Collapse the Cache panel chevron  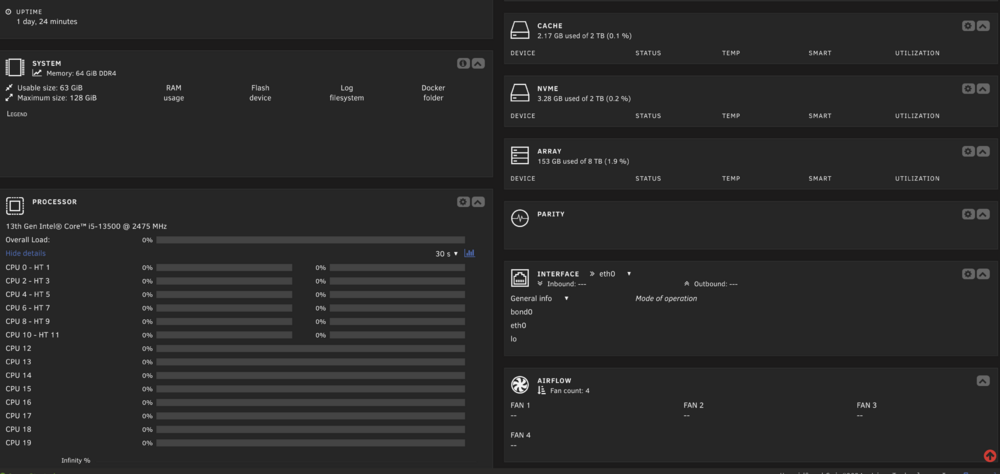(983, 26)
